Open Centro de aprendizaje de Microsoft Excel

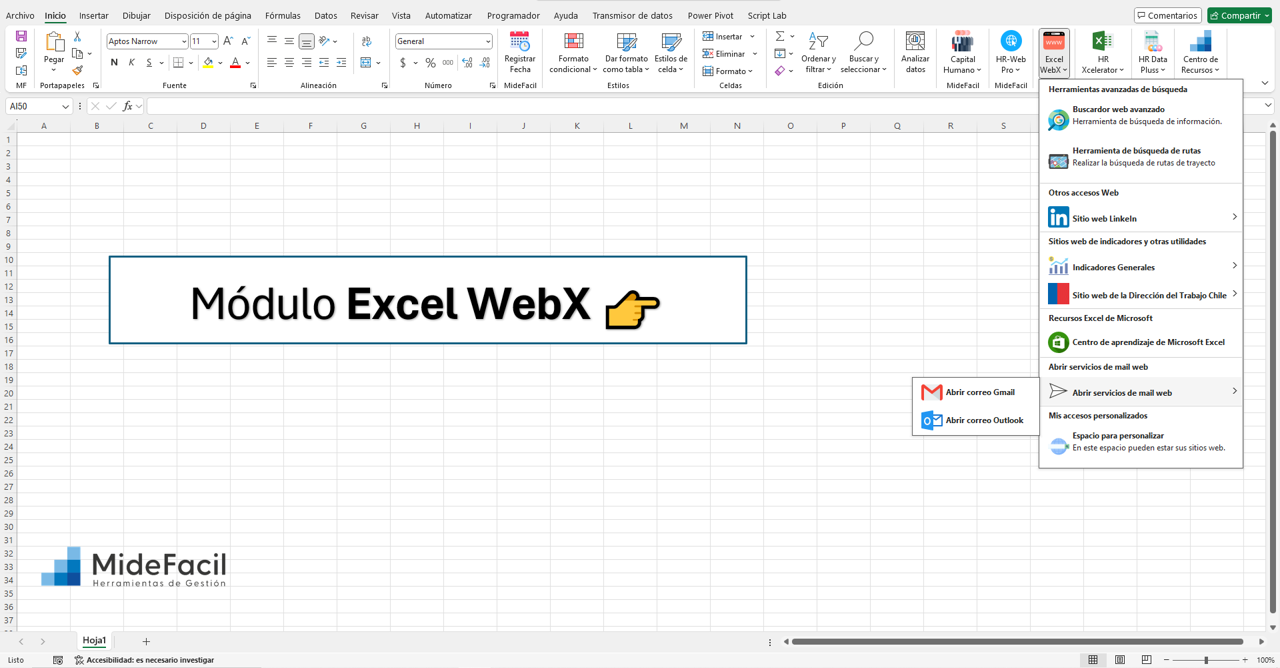click(1141, 342)
